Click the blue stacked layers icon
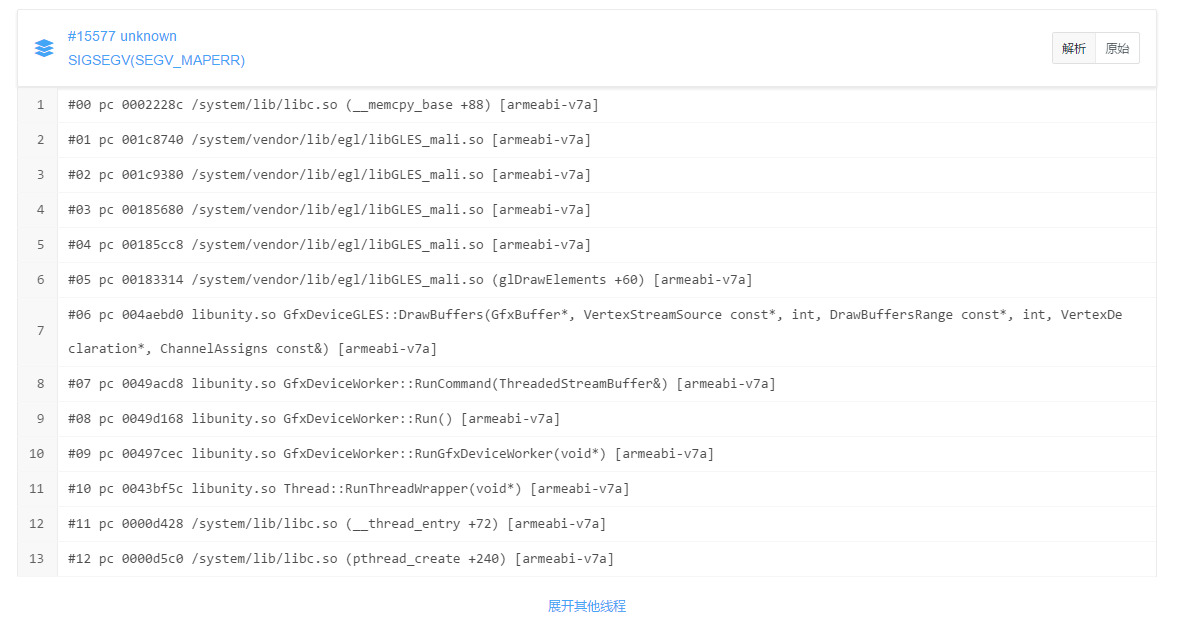Viewport: 1185px width, 629px height. 44,48
